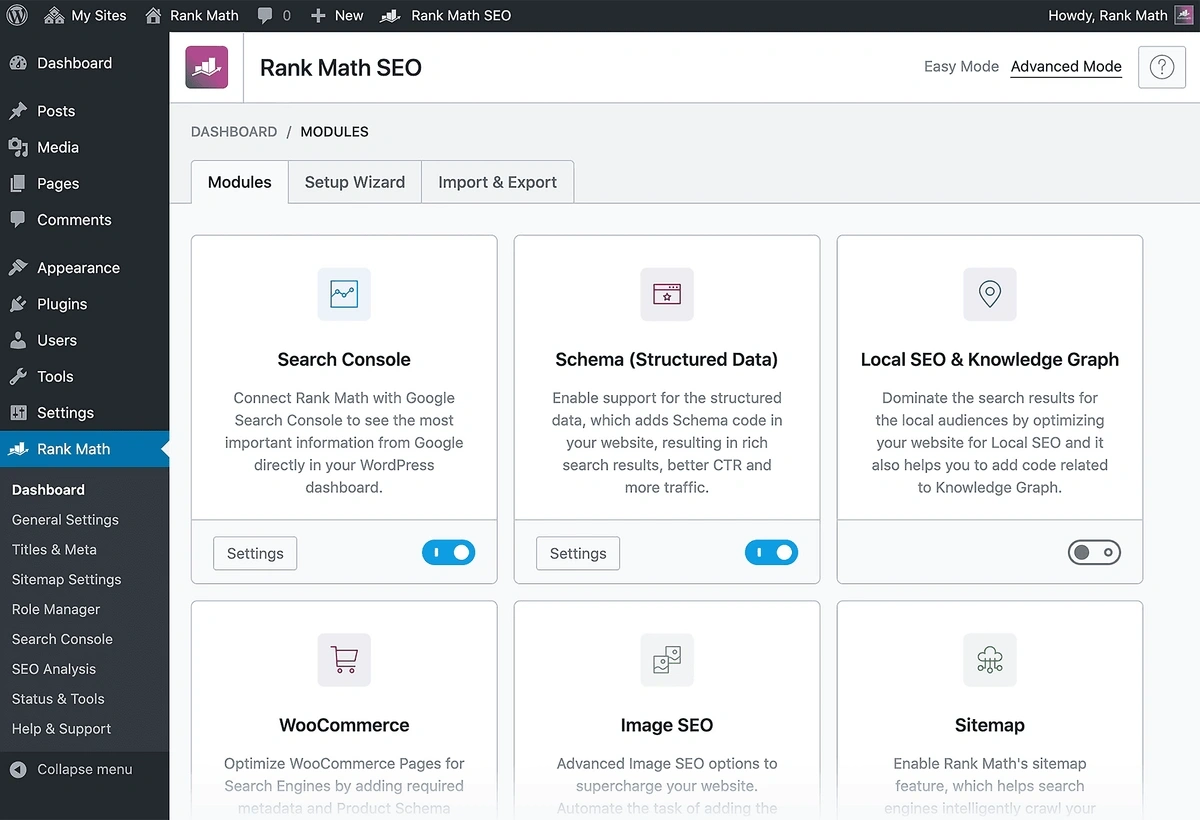
Task: Open Tools in the sidebar
Action: pyautogui.click(x=85, y=376)
